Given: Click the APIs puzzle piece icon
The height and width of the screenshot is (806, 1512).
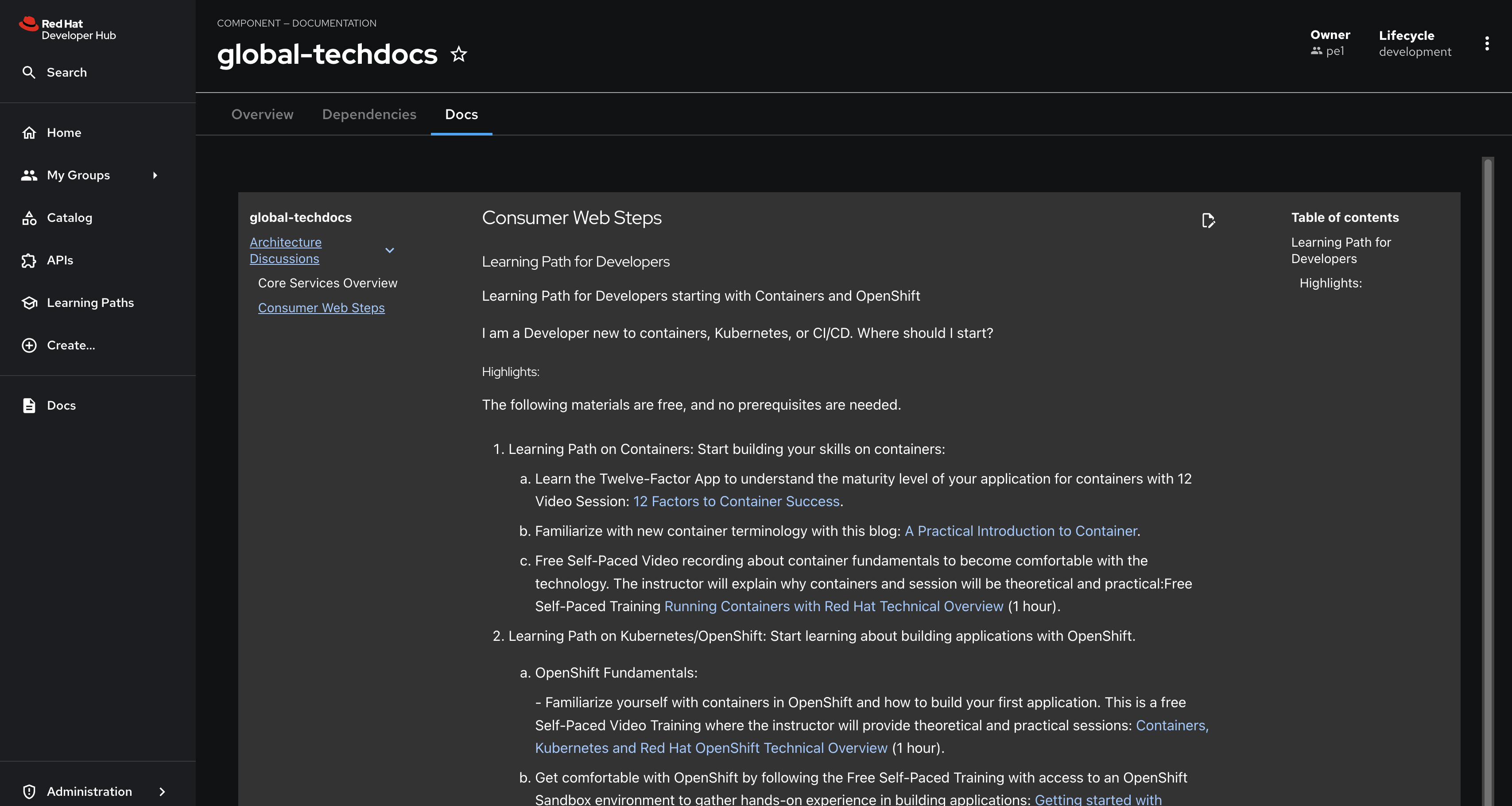Looking at the screenshot, I should pyautogui.click(x=29, y=260).
